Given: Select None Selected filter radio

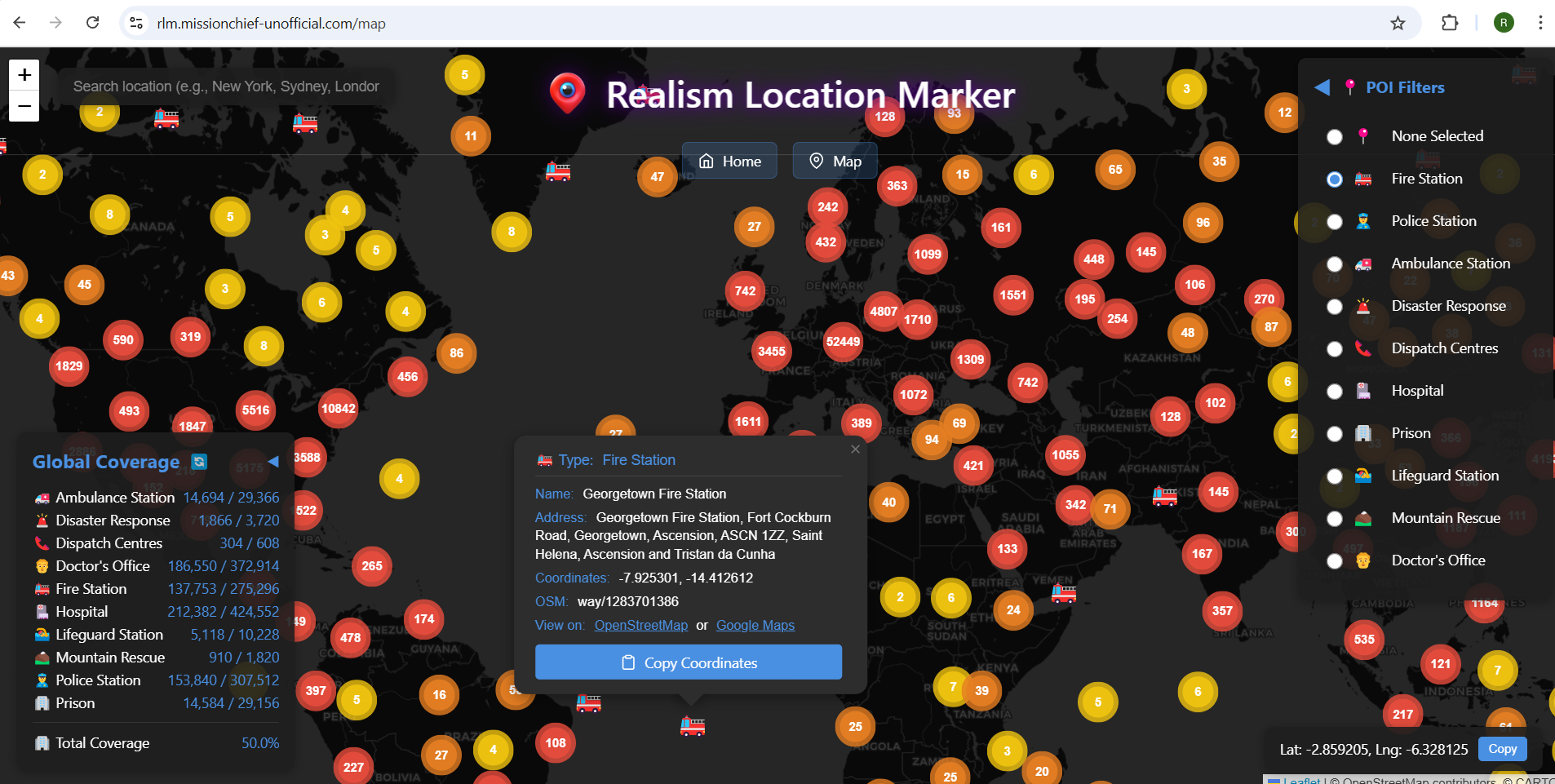Looking at the screenshot, I should click(x=1335, y=137).
